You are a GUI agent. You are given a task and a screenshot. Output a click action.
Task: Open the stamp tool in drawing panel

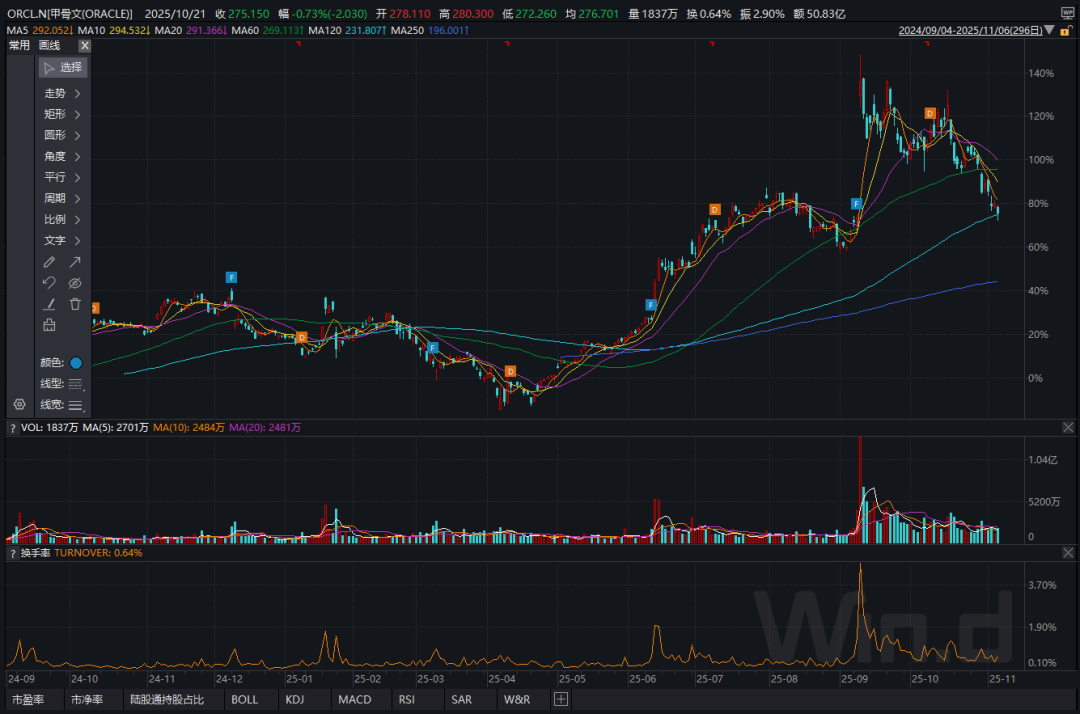pos(49,325)
